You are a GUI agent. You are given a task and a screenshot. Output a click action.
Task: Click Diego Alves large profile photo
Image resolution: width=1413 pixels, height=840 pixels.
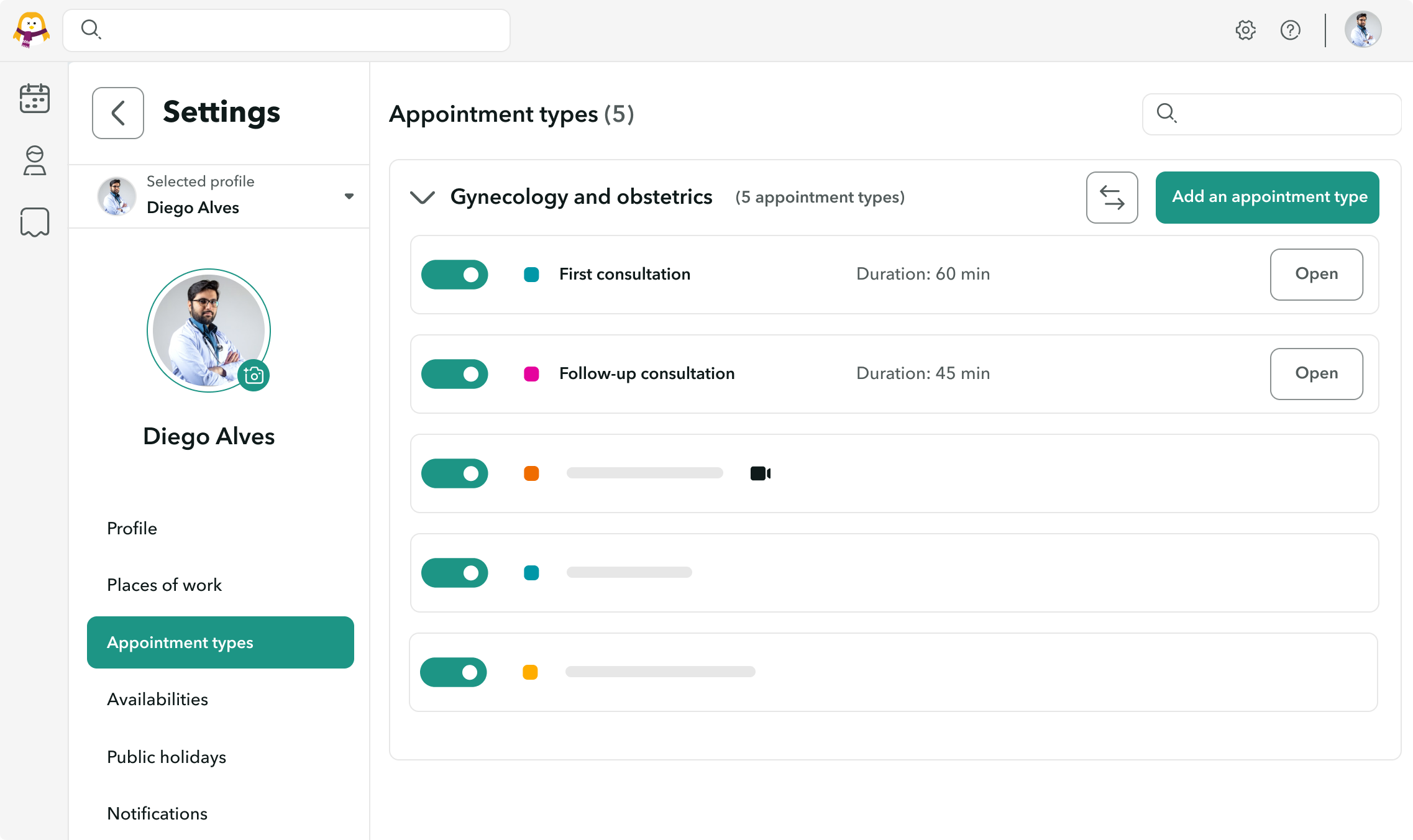(x=209, y=331)
